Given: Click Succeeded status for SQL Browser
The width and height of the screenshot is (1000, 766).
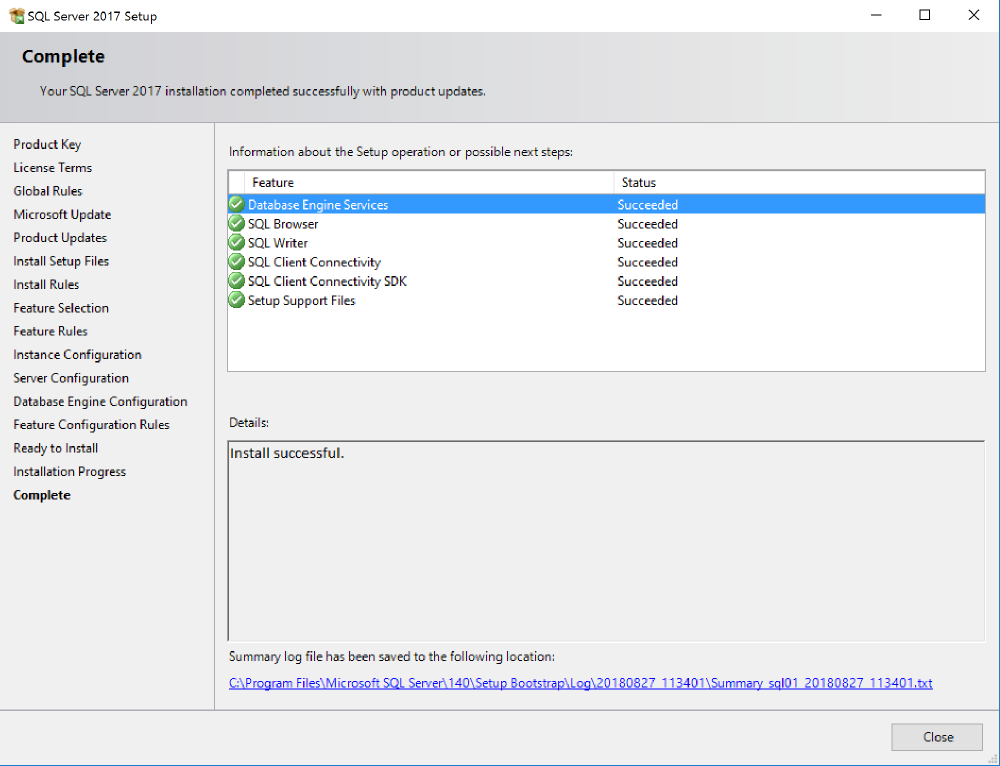Looking at the screenshot, I should pyautogui.click(x=647, y=224).
